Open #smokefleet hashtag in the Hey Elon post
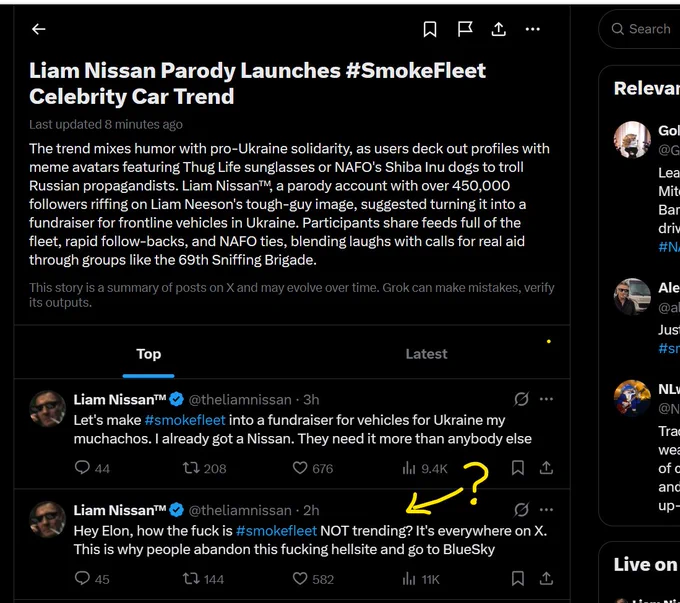This screenshot has width=680, height=603. click(x=276, y=531)
